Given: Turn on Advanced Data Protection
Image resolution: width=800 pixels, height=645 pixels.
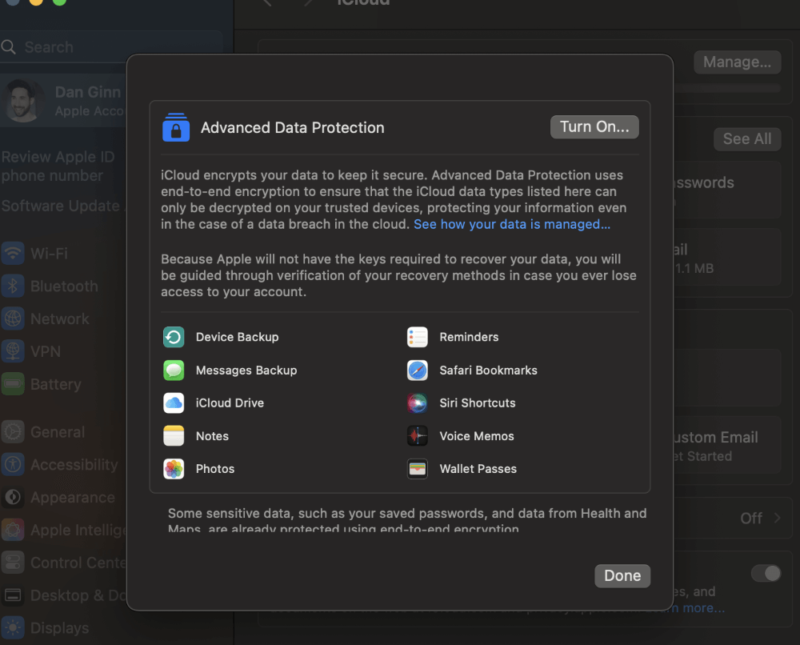Looking at the screenshot, I should pyautogui.click(x=594, y=127).
